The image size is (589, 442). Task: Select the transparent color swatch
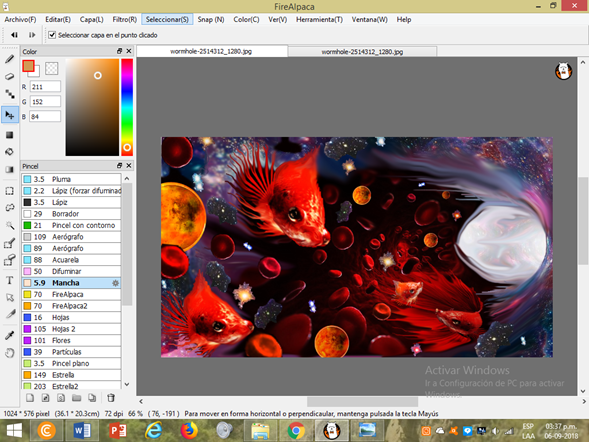(x=51, y=68)
